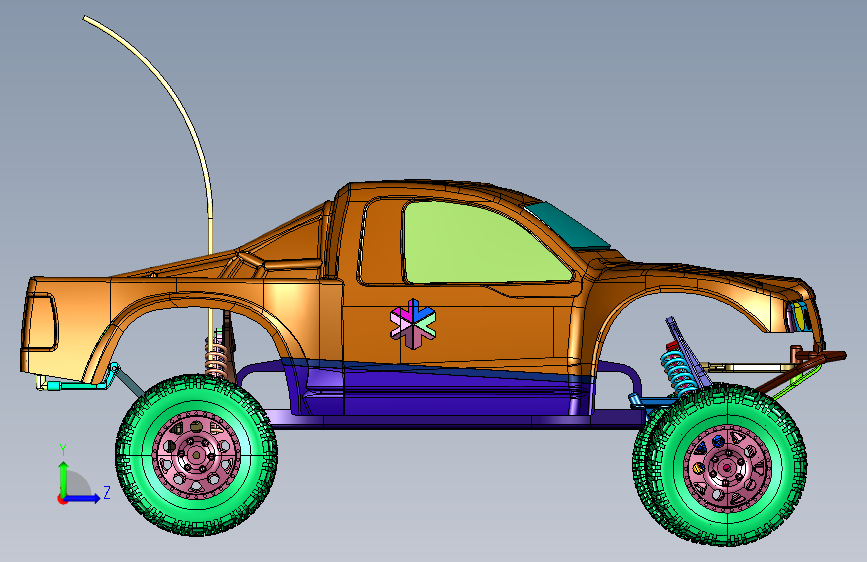Select the rear pink wheel rim
The width and height of the screenshot is (867, 562).
196,455
